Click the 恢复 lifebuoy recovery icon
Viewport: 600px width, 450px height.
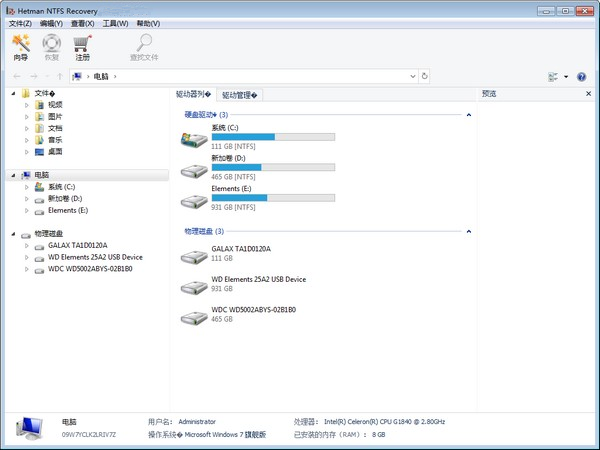[52, 43]
